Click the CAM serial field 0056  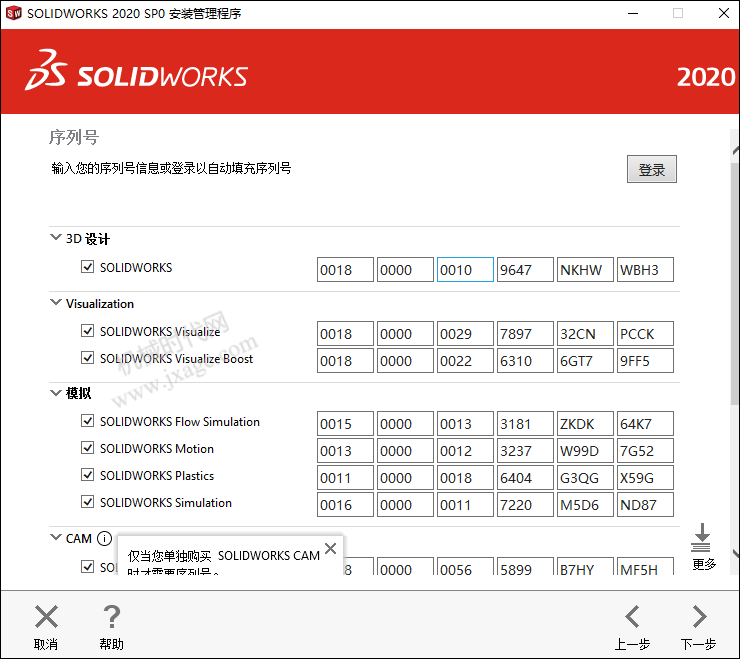pos(465,566)
